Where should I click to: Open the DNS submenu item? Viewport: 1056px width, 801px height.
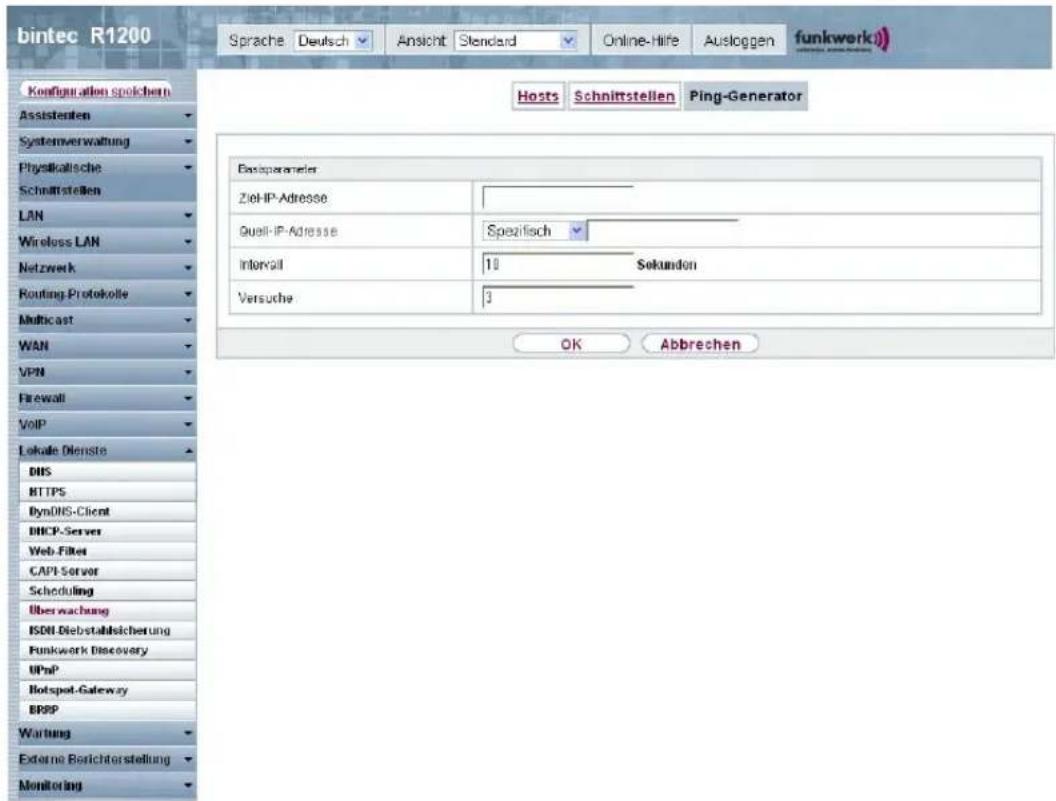(x=108, y=472)
